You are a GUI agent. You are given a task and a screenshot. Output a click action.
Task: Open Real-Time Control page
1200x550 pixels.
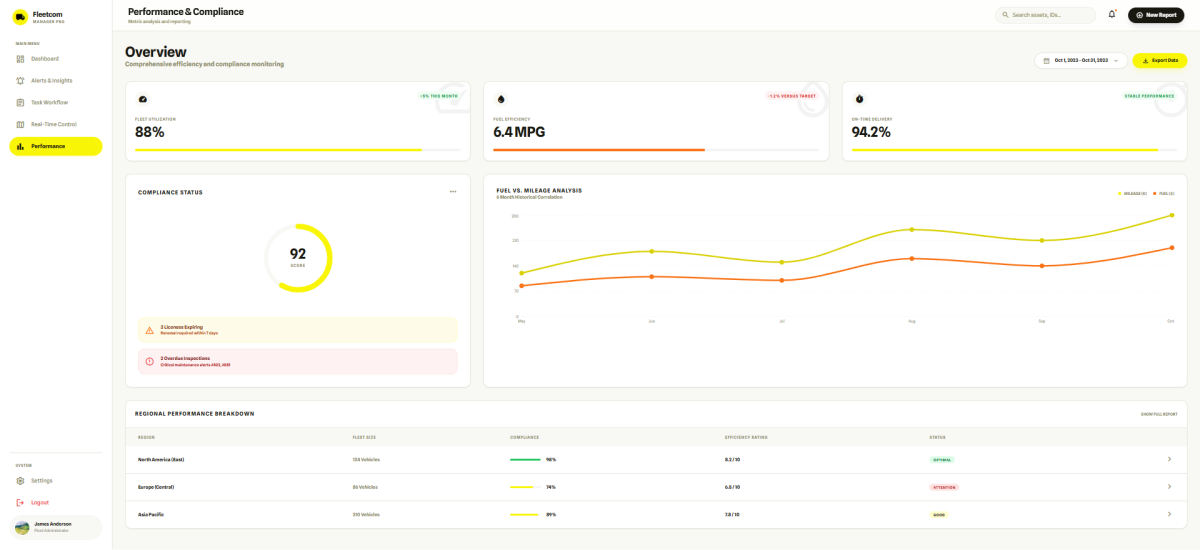[x=56, y=125]
